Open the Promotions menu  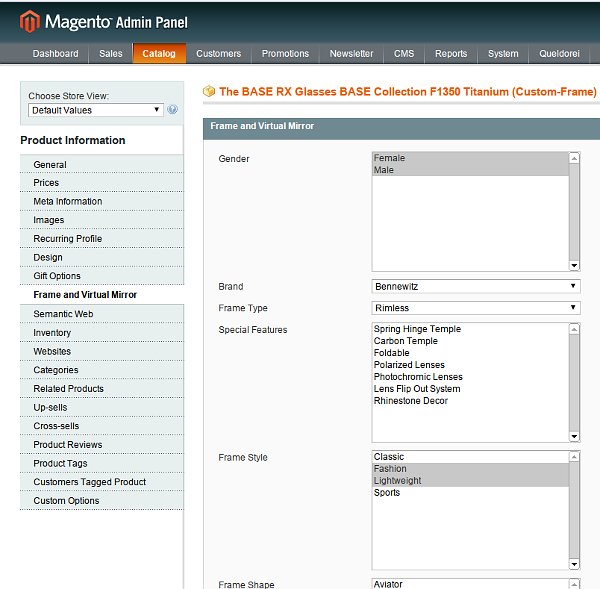click(285, 54)
